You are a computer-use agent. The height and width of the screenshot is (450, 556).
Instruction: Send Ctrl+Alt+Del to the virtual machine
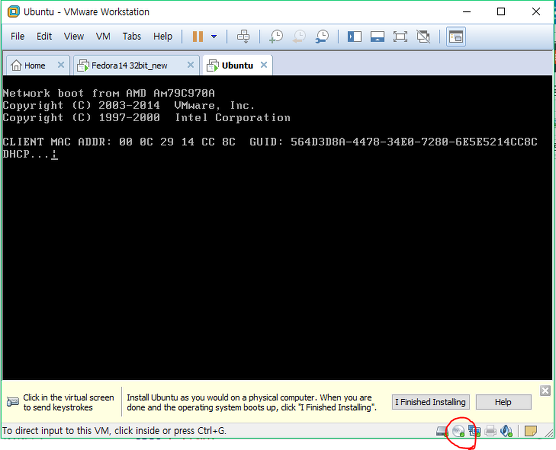pyautogui.click(x=243, y=36)
